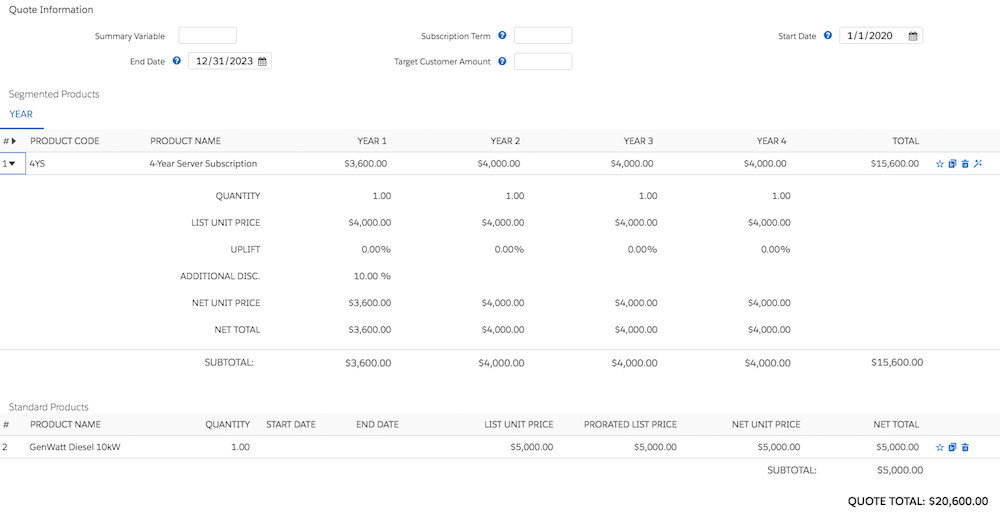Star the GenWatt Diesel 10kW line
The image size is (1000, 512).
939,448
